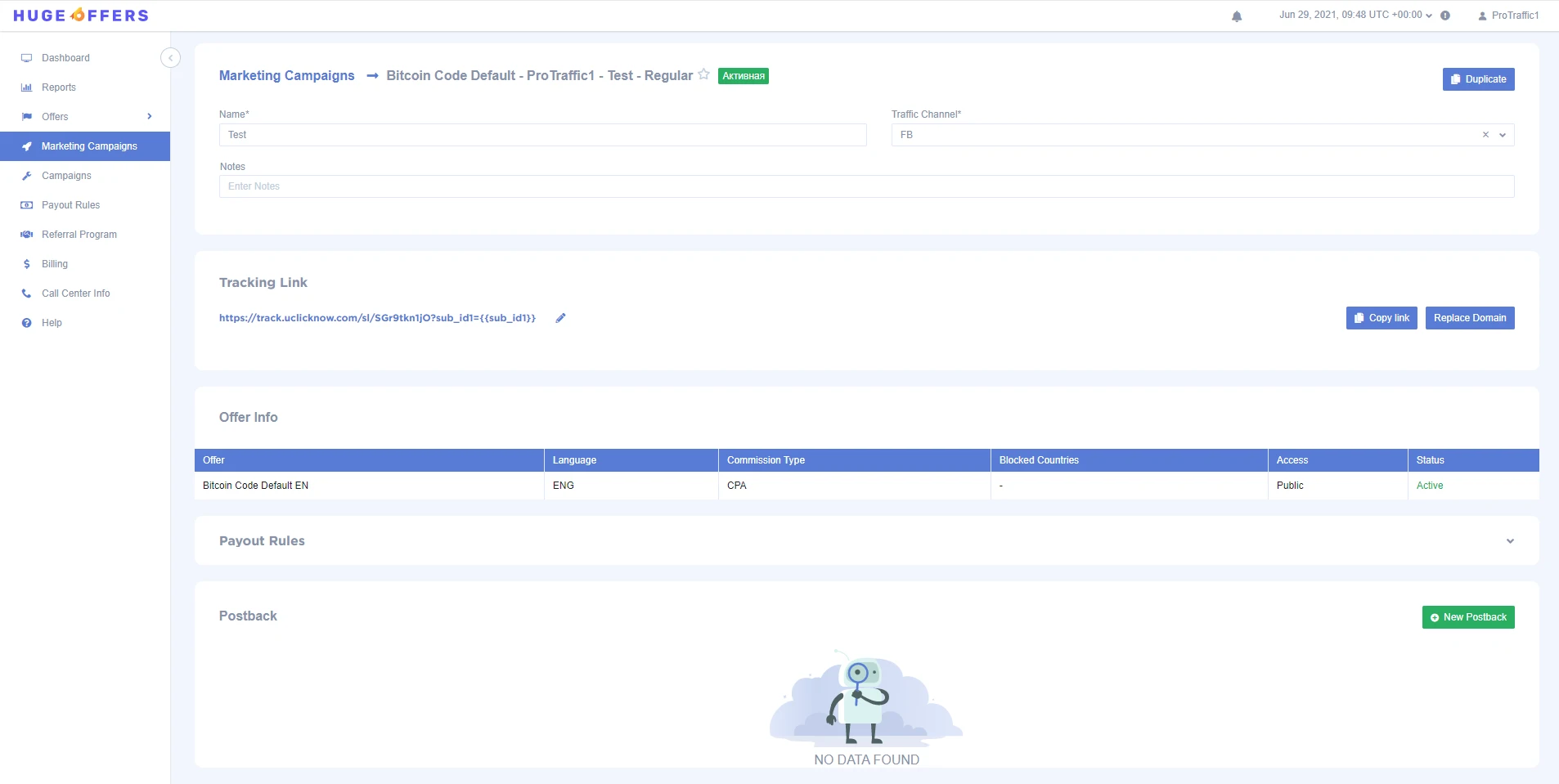
Task: Click the Help question mark icon
Action: coord(26,323)
